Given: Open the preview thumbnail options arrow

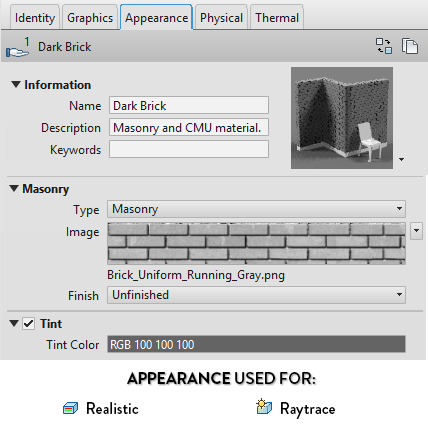Looking at the screenshot, I should tap(402, 159).
